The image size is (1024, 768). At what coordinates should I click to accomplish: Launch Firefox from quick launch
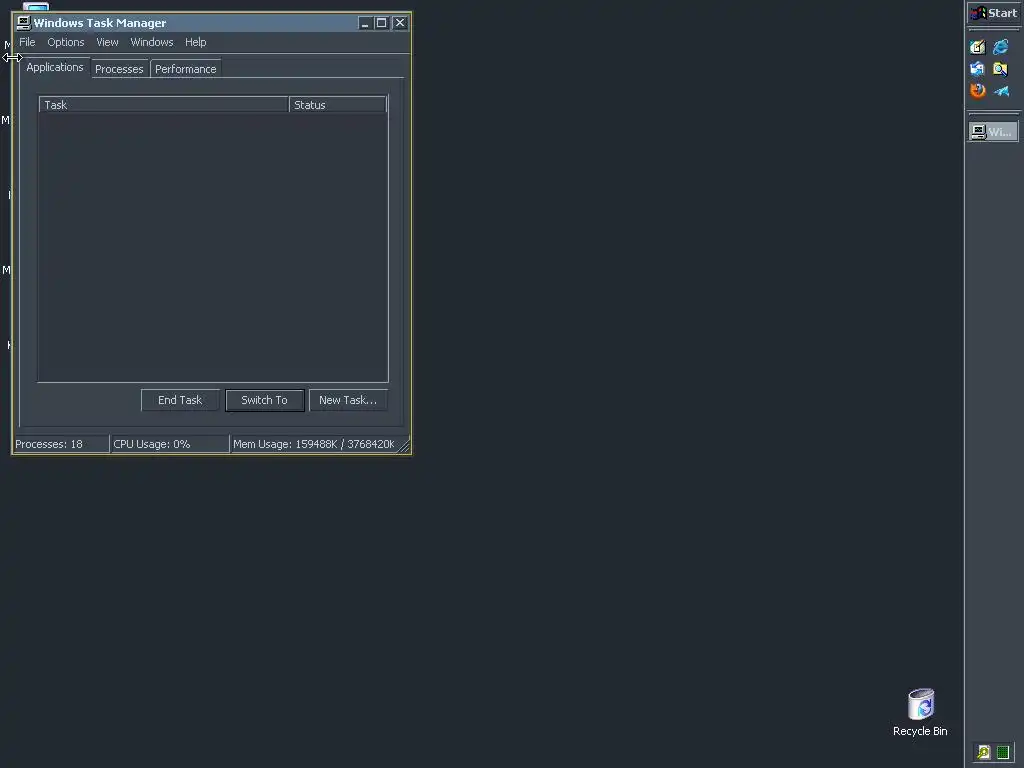[x=978, y=90]
